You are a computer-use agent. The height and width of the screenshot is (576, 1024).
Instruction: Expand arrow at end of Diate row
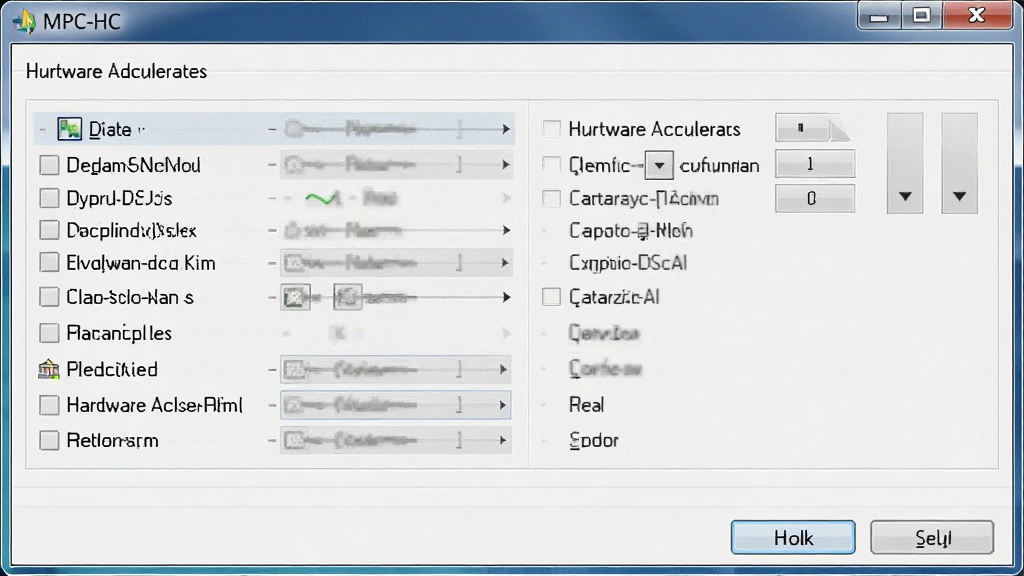tap(505, 129)
